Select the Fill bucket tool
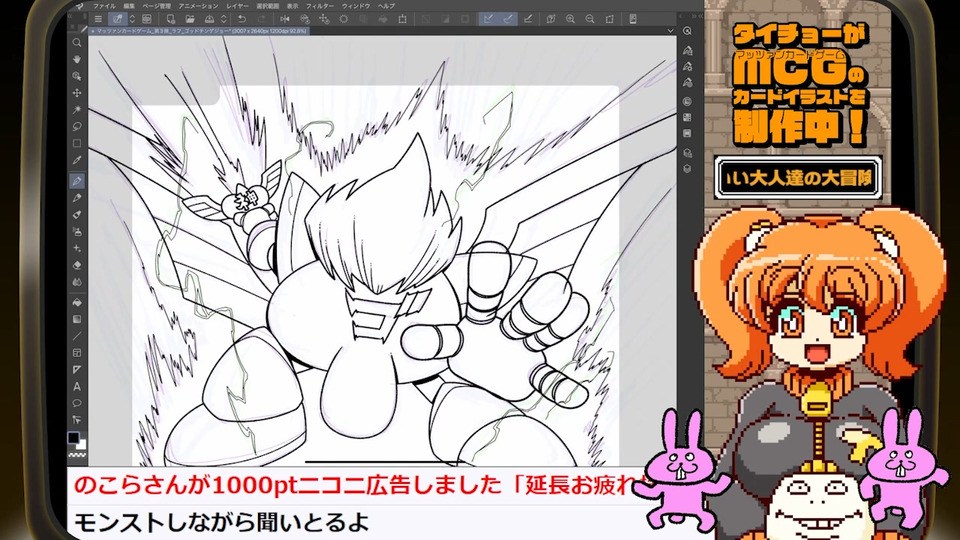Viewport: 960px width, 540px height. pyautogui.click(x=77, y=302)
